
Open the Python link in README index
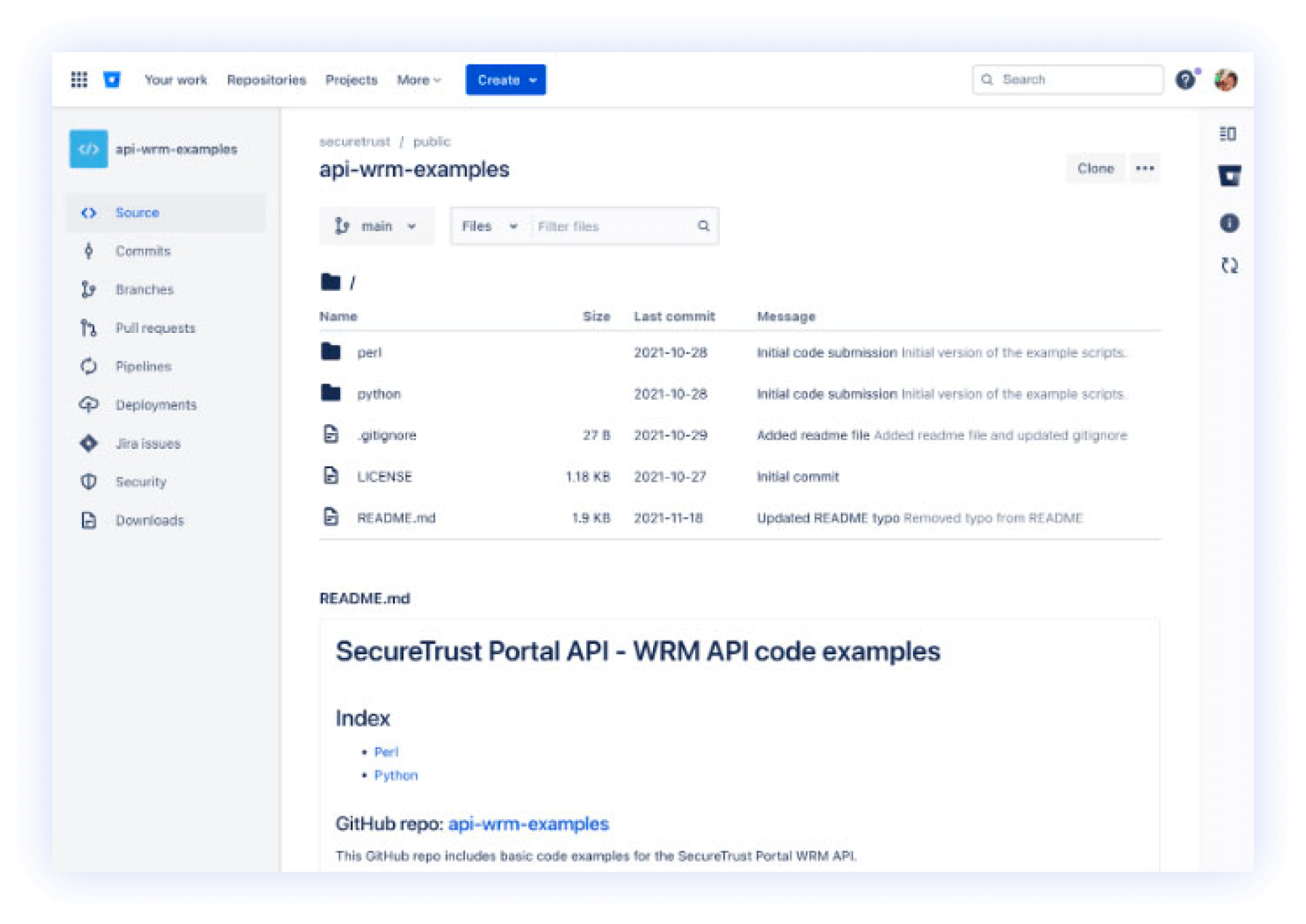(395, 775)
